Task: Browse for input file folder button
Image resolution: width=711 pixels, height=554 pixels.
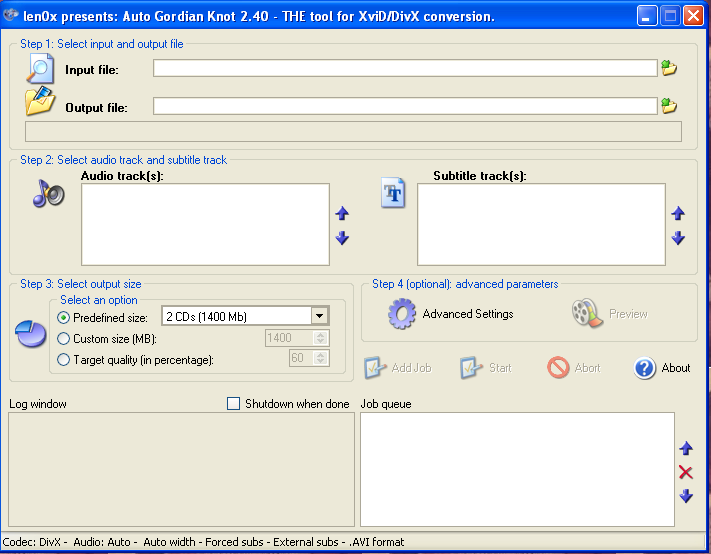Action: [669, 68]
